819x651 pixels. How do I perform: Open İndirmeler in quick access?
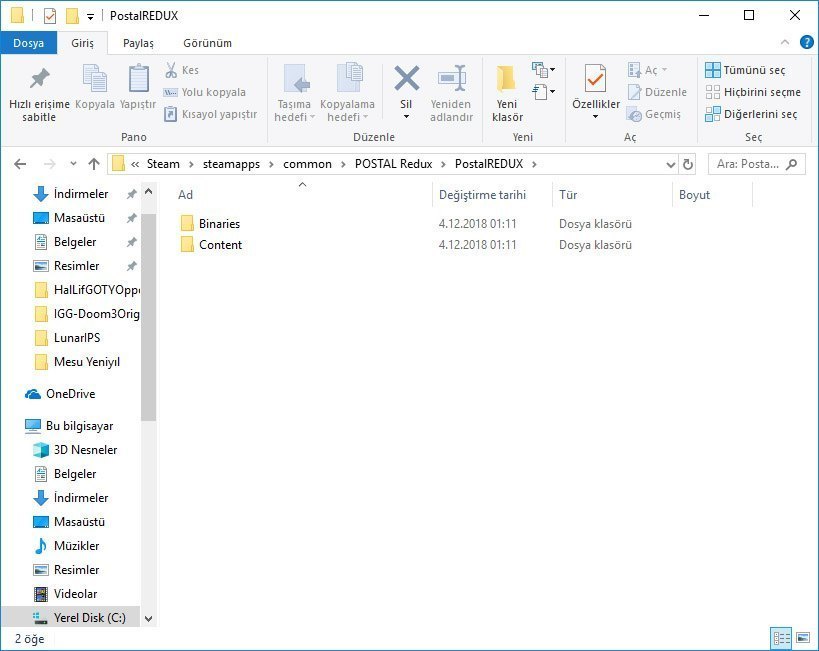80,194
